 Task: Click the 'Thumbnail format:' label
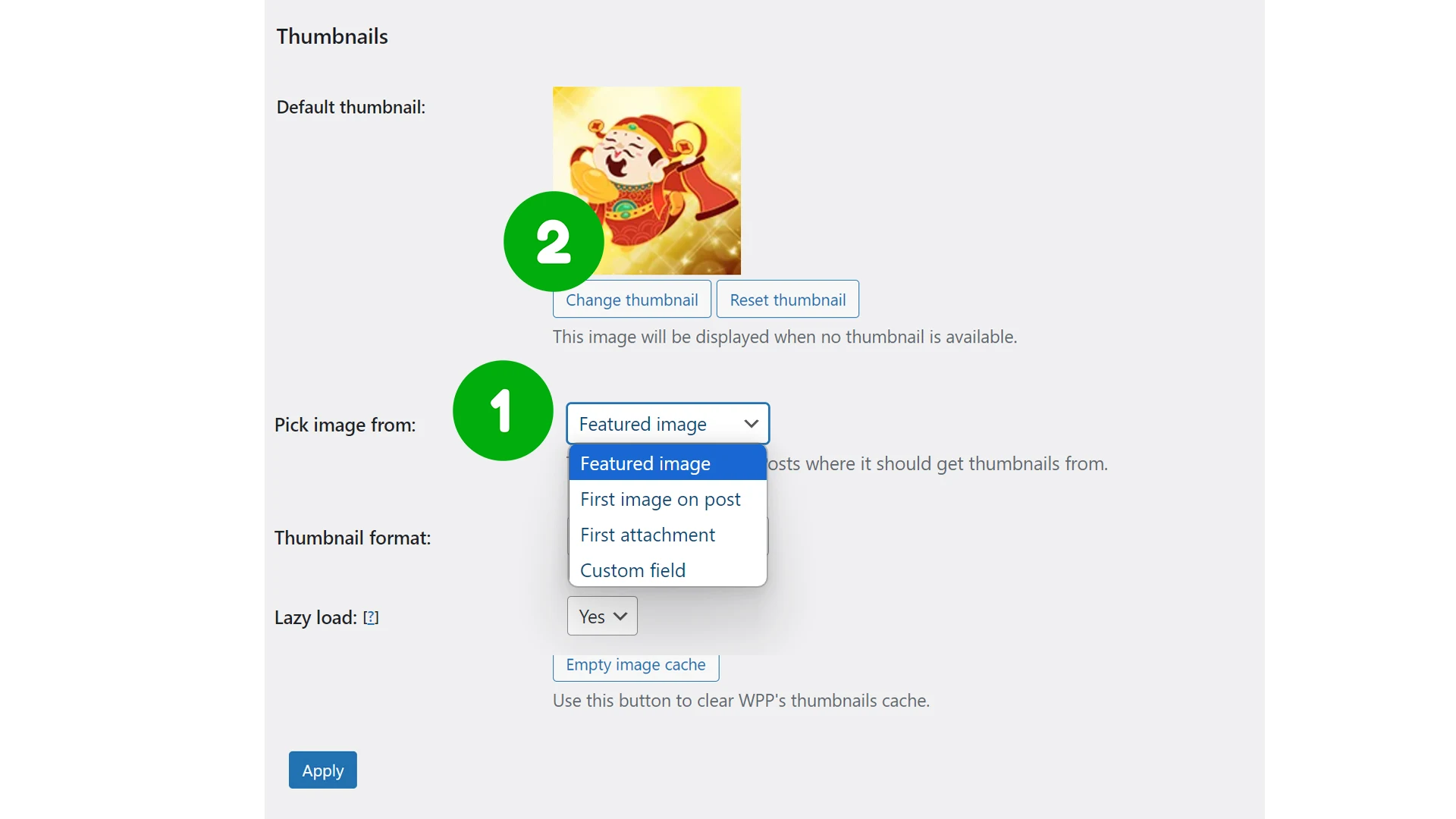[353, 538]
